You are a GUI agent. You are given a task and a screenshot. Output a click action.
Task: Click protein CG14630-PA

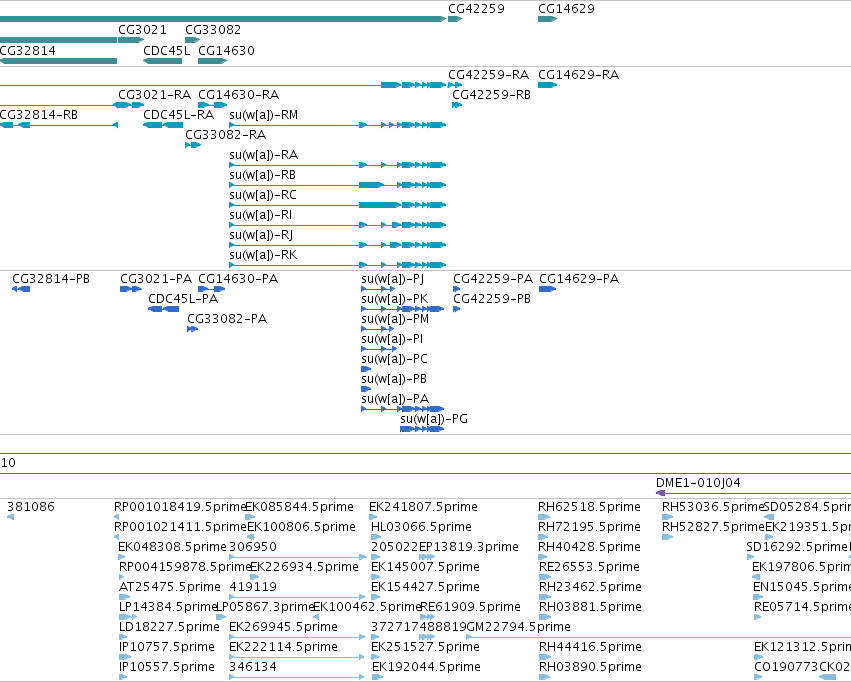coord(238,279)
